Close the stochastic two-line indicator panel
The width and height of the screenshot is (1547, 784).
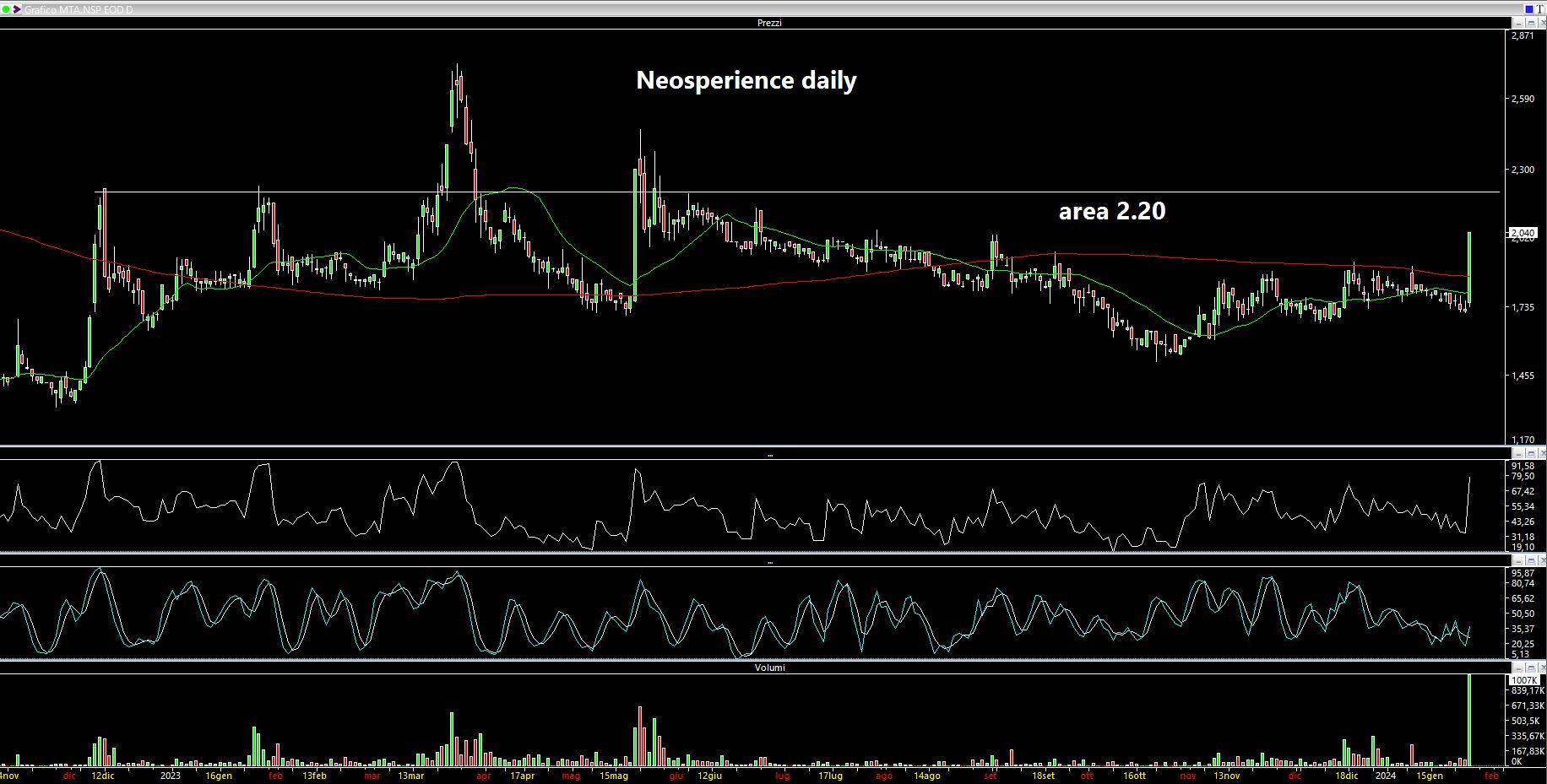pyautogui.click(x=1542, y=560)
